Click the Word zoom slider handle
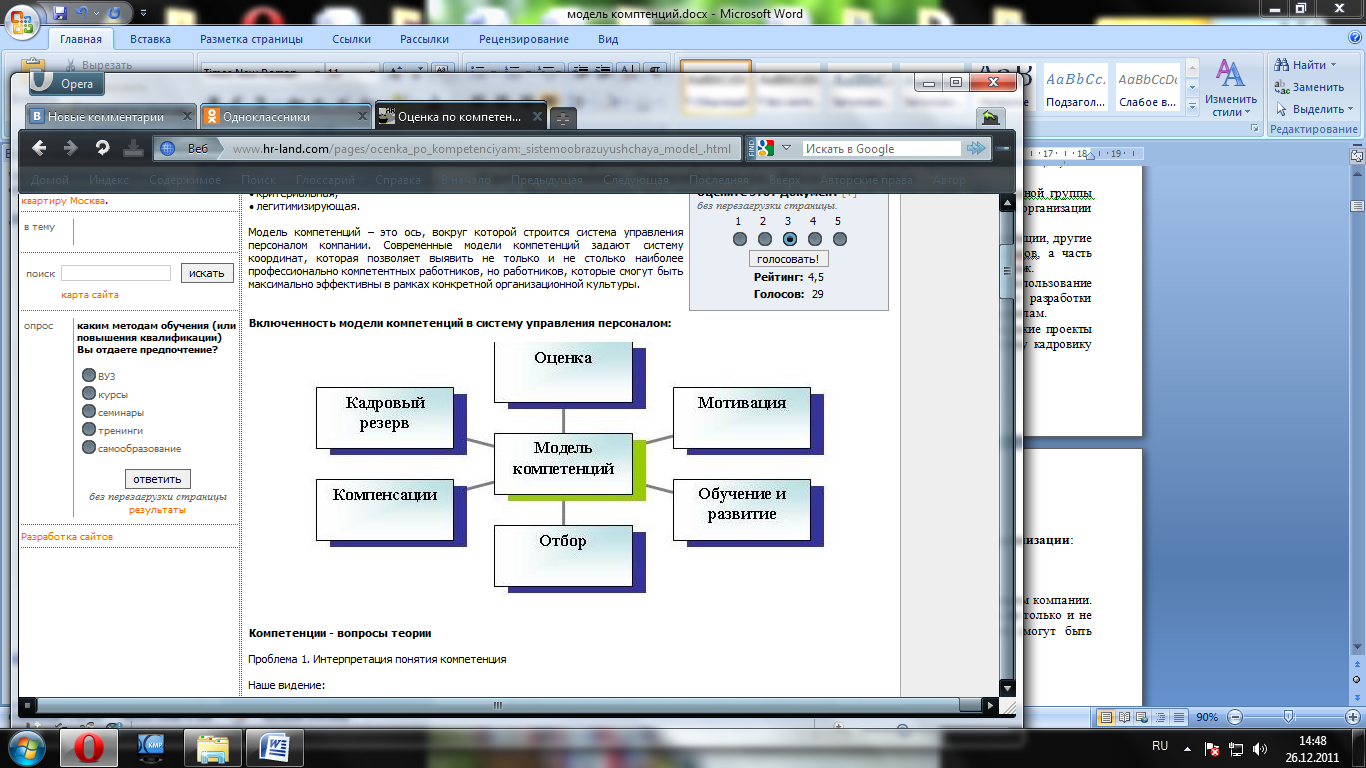Screen dimensions: 1366x768 coord(1288,717)
